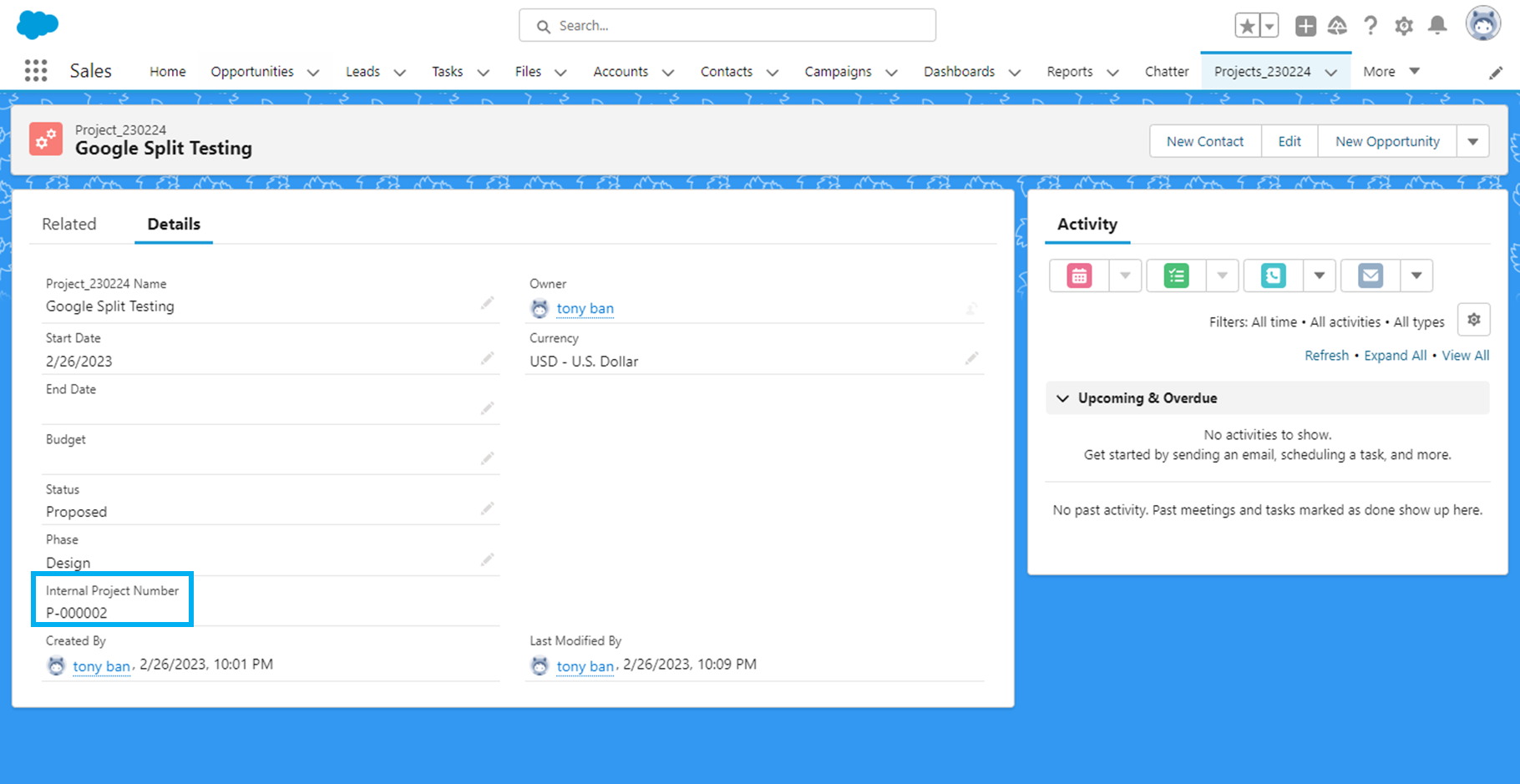Open Created By tony ban link
The width and height of the screenshot is (1520, 784).
pyautogui.click(x=101, y=666)
